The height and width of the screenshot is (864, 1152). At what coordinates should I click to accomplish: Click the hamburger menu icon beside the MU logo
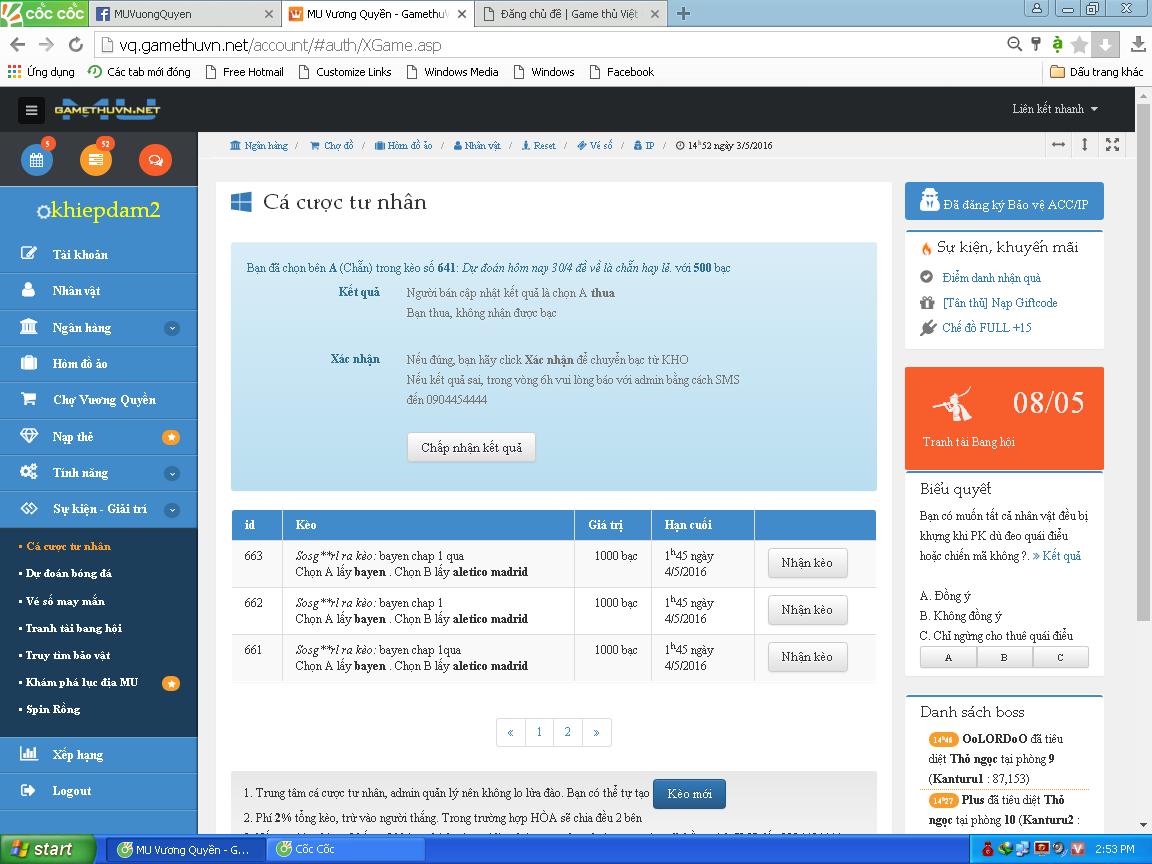click(x=31, y=111)
